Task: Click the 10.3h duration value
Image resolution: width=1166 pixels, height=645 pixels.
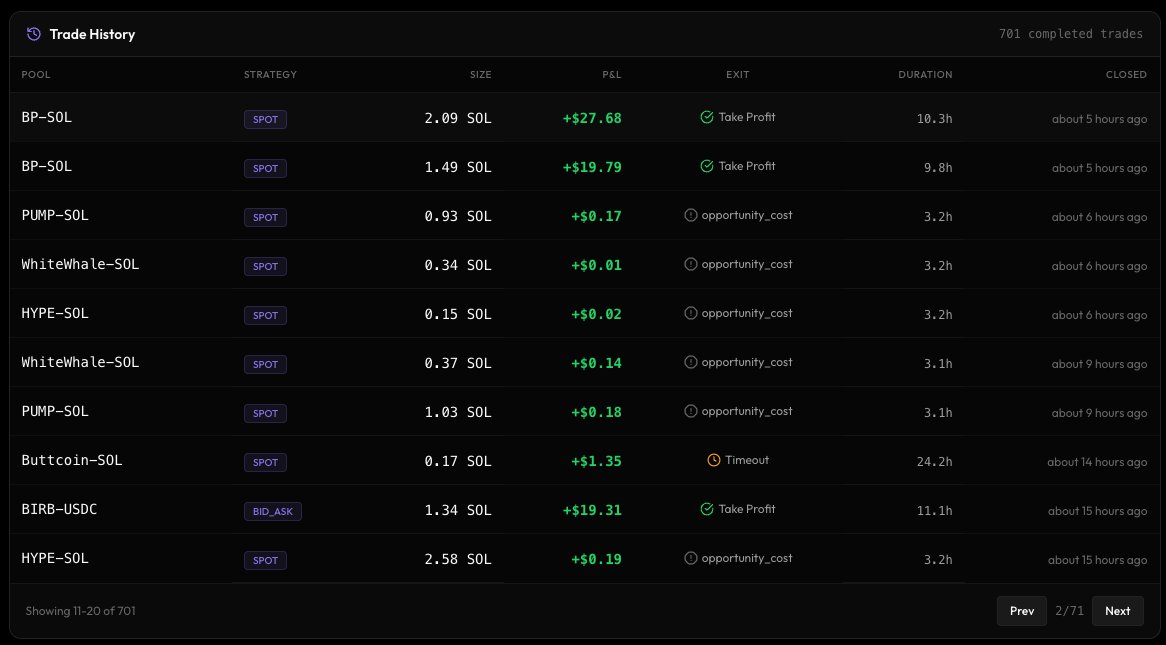Action: click(x=935, y=119)
